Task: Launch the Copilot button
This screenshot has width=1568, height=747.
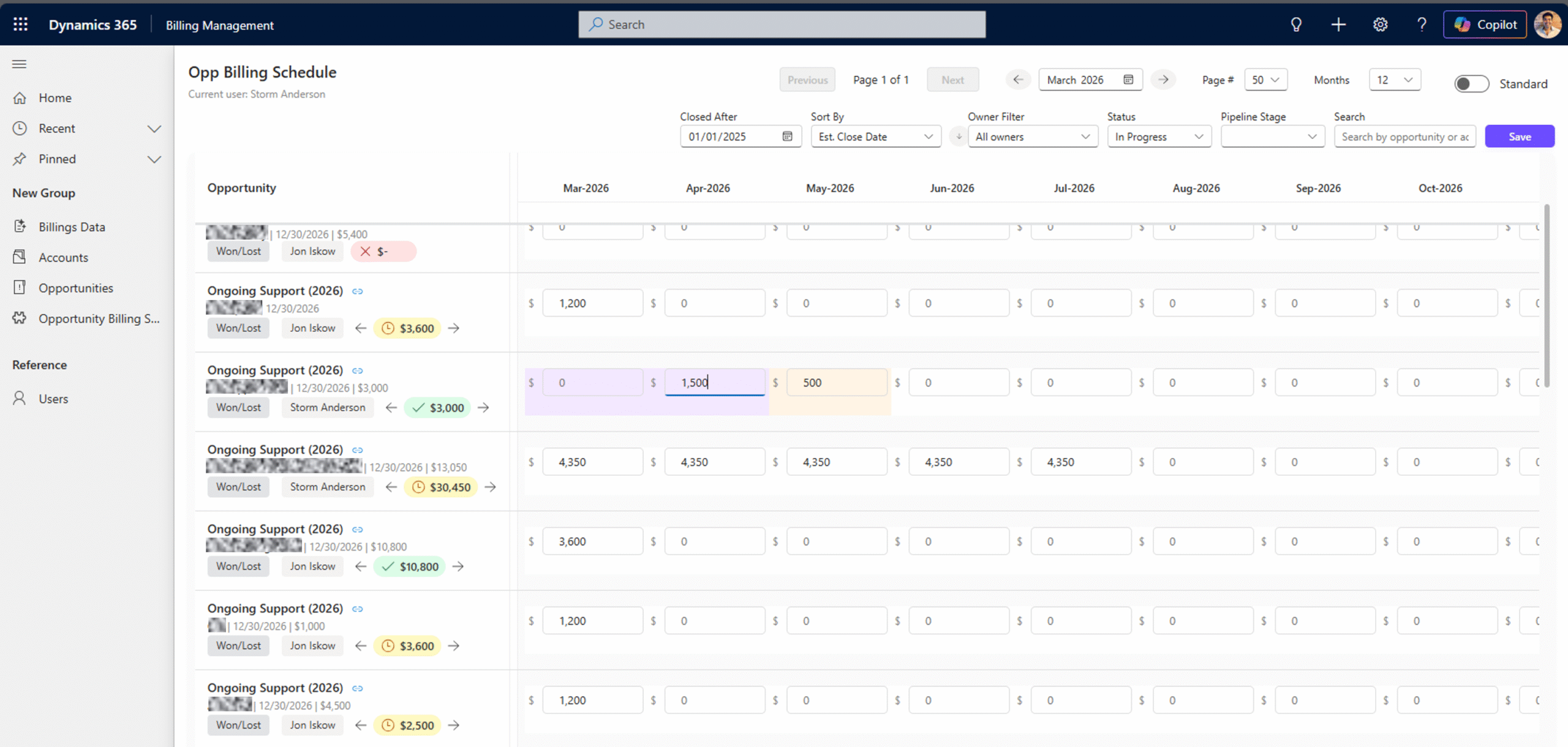Action: [1485, 24]
